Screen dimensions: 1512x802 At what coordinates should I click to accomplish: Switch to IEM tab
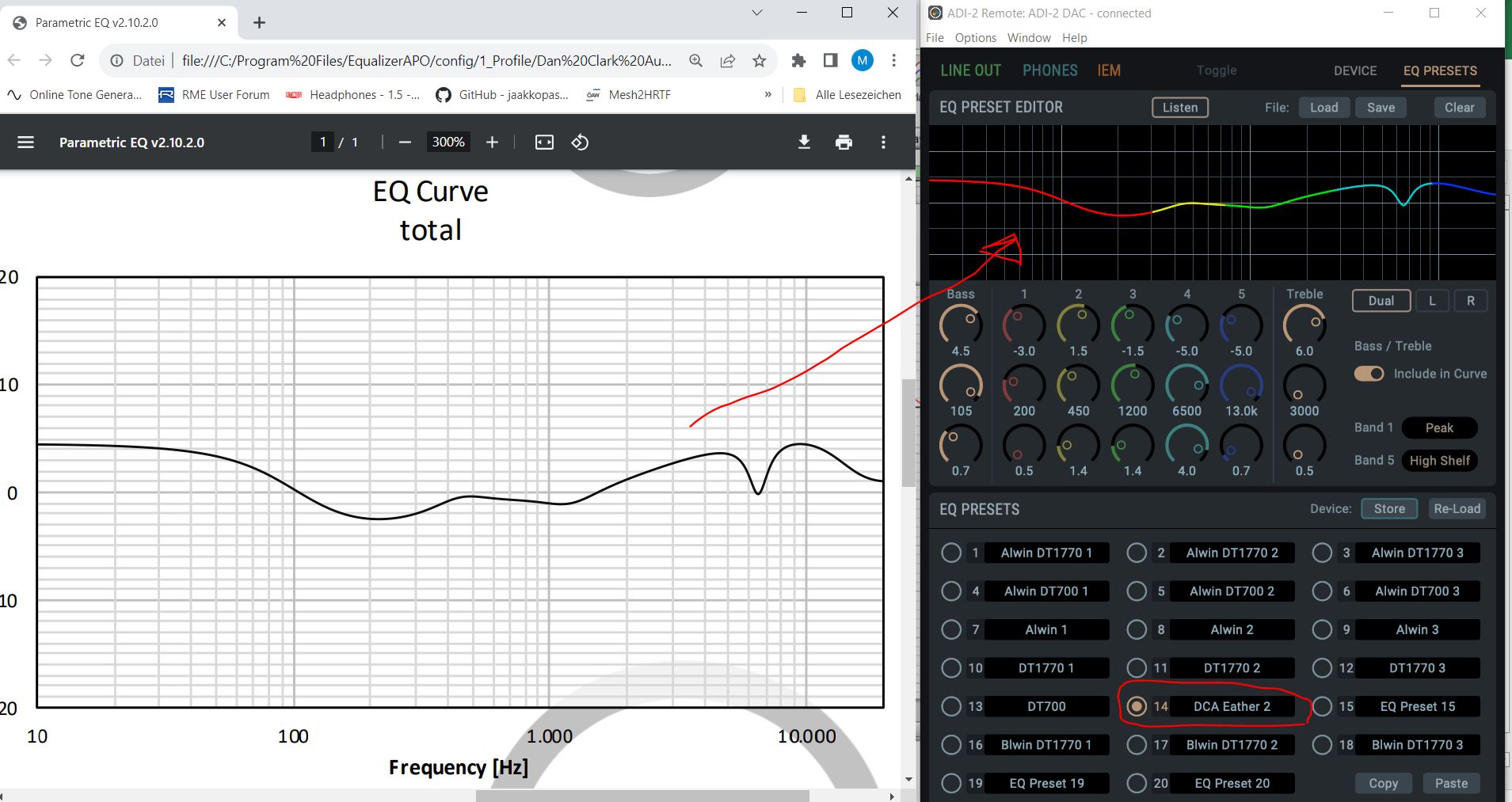pyautogui.click(x=1109, y=70)
